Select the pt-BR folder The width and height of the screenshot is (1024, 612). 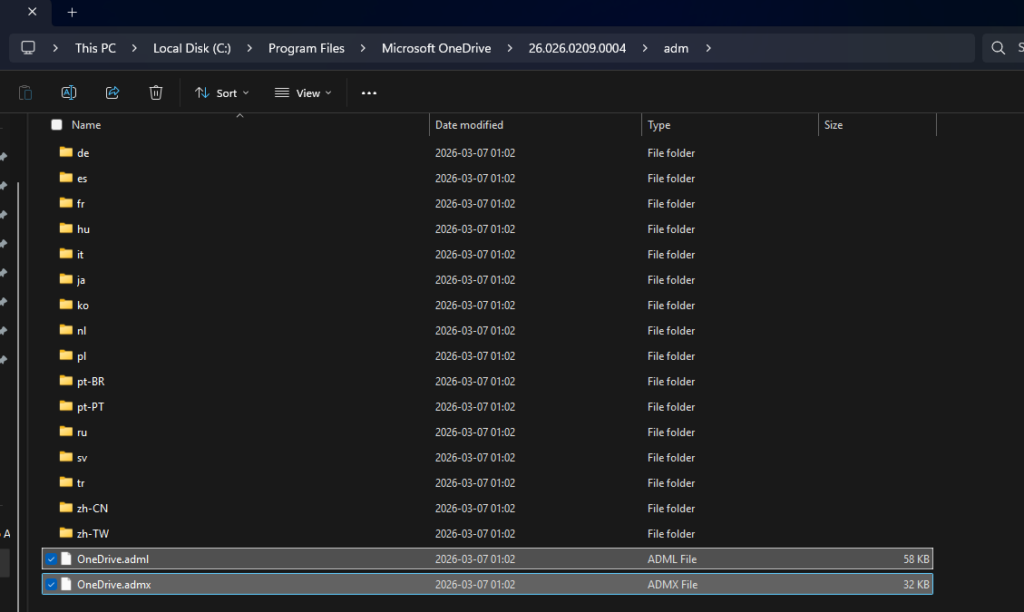point(90,381)
